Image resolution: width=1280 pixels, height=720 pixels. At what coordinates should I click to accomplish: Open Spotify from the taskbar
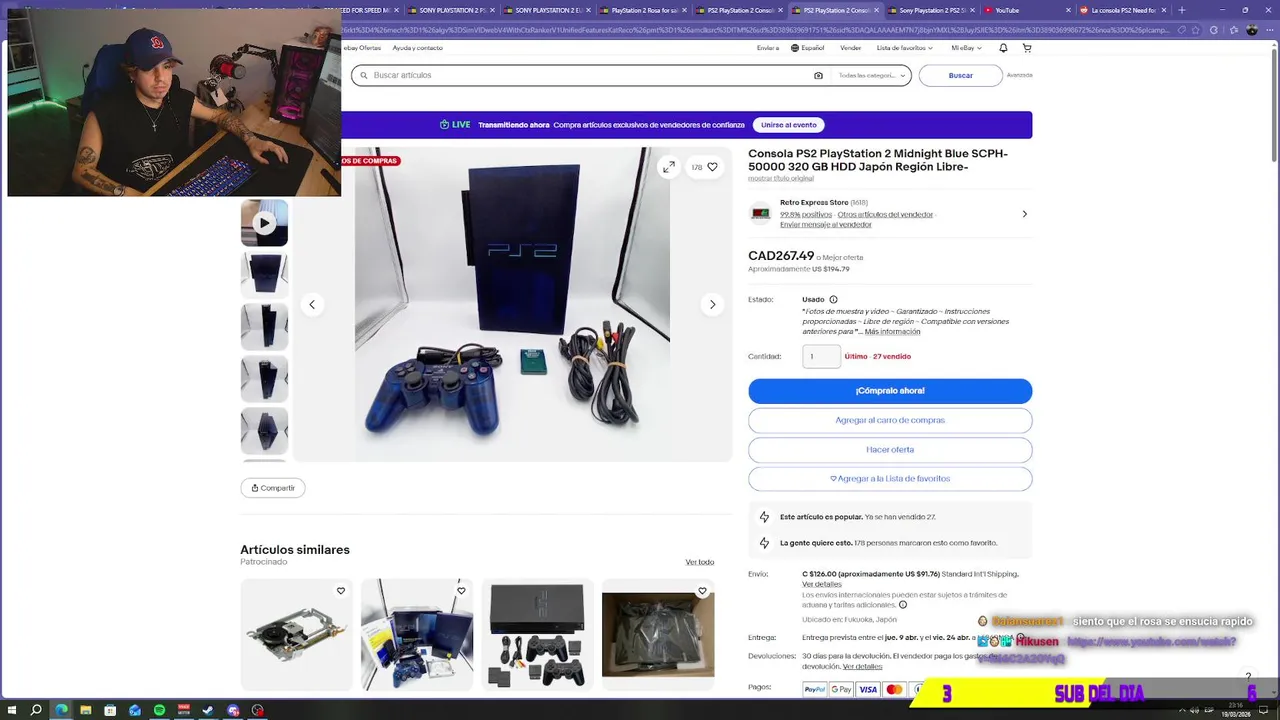pos(160,710)
